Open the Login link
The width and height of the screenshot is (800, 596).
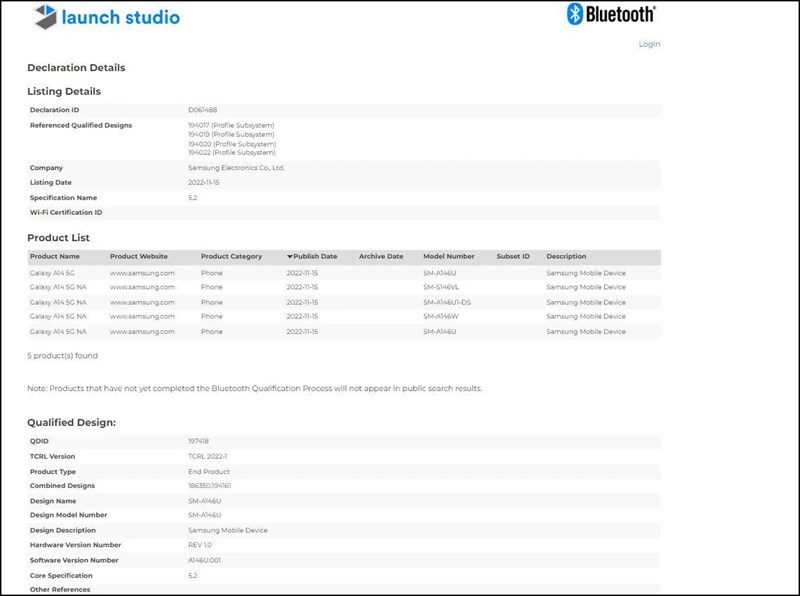click(649, 44)
